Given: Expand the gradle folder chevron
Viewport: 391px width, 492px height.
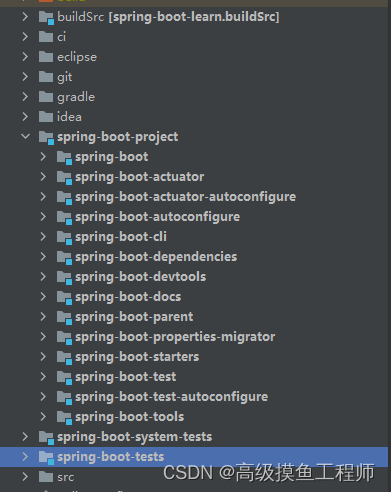Looking at the screenshot, I should pos(25,97).
